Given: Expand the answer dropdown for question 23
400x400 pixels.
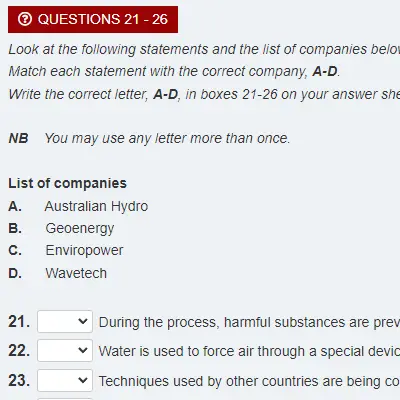Looking at the screenshot, I should click(x=65, y=380).
